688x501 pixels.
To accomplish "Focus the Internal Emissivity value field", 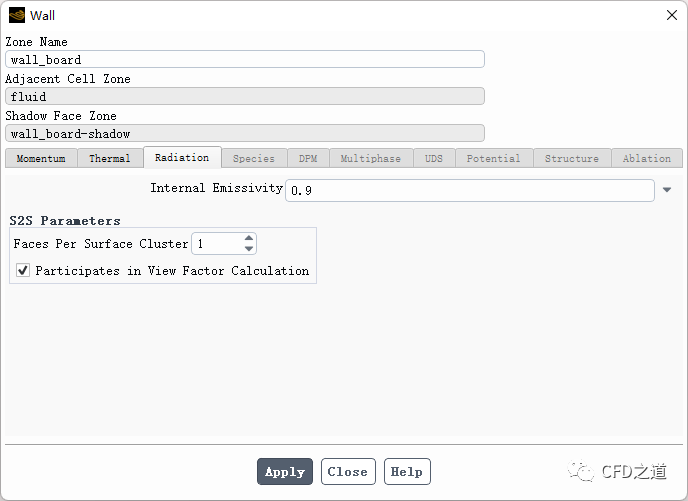I will 470,190.
